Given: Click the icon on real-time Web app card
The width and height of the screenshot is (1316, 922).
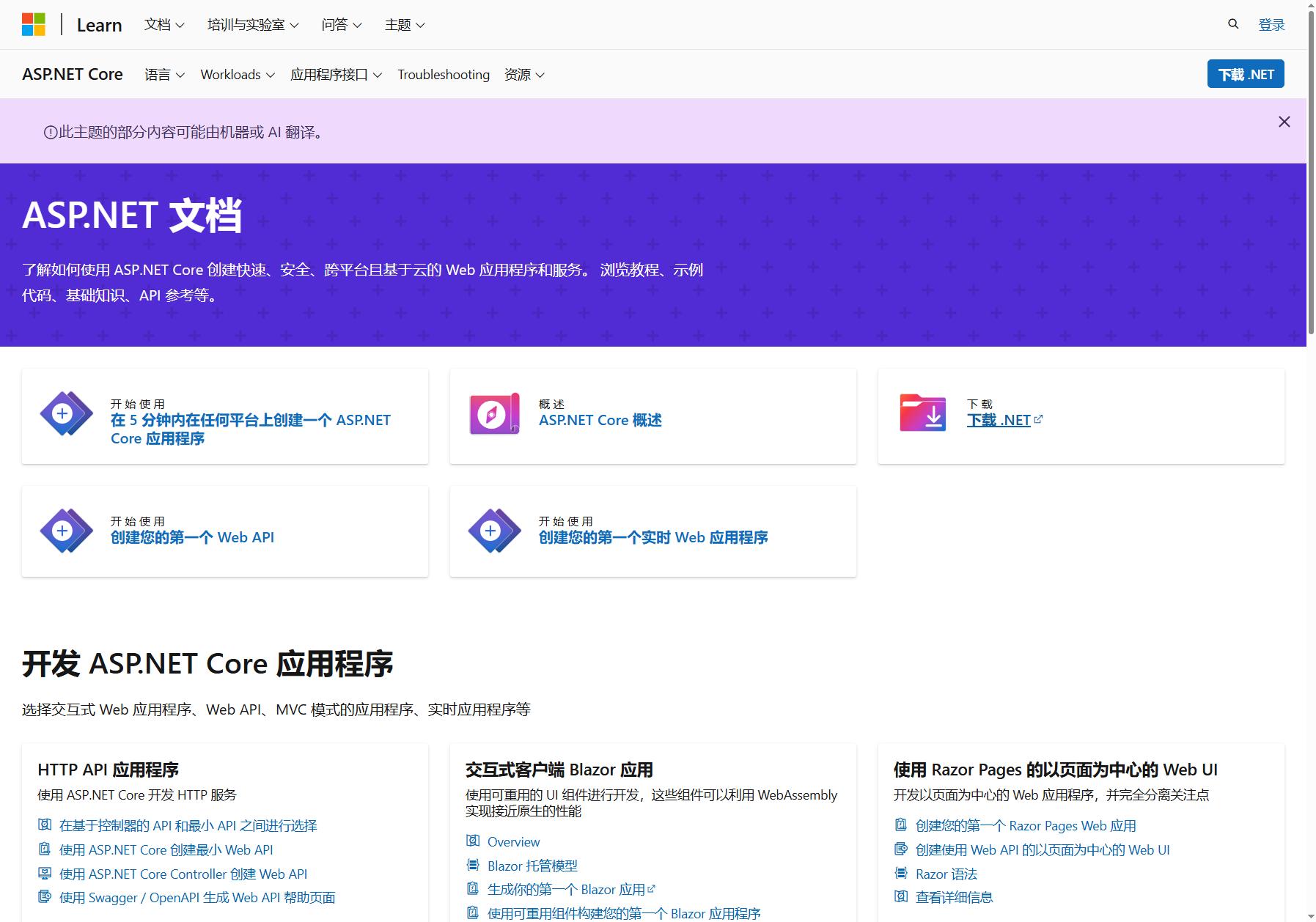Looking at the screenshot, I should (495, 531).
